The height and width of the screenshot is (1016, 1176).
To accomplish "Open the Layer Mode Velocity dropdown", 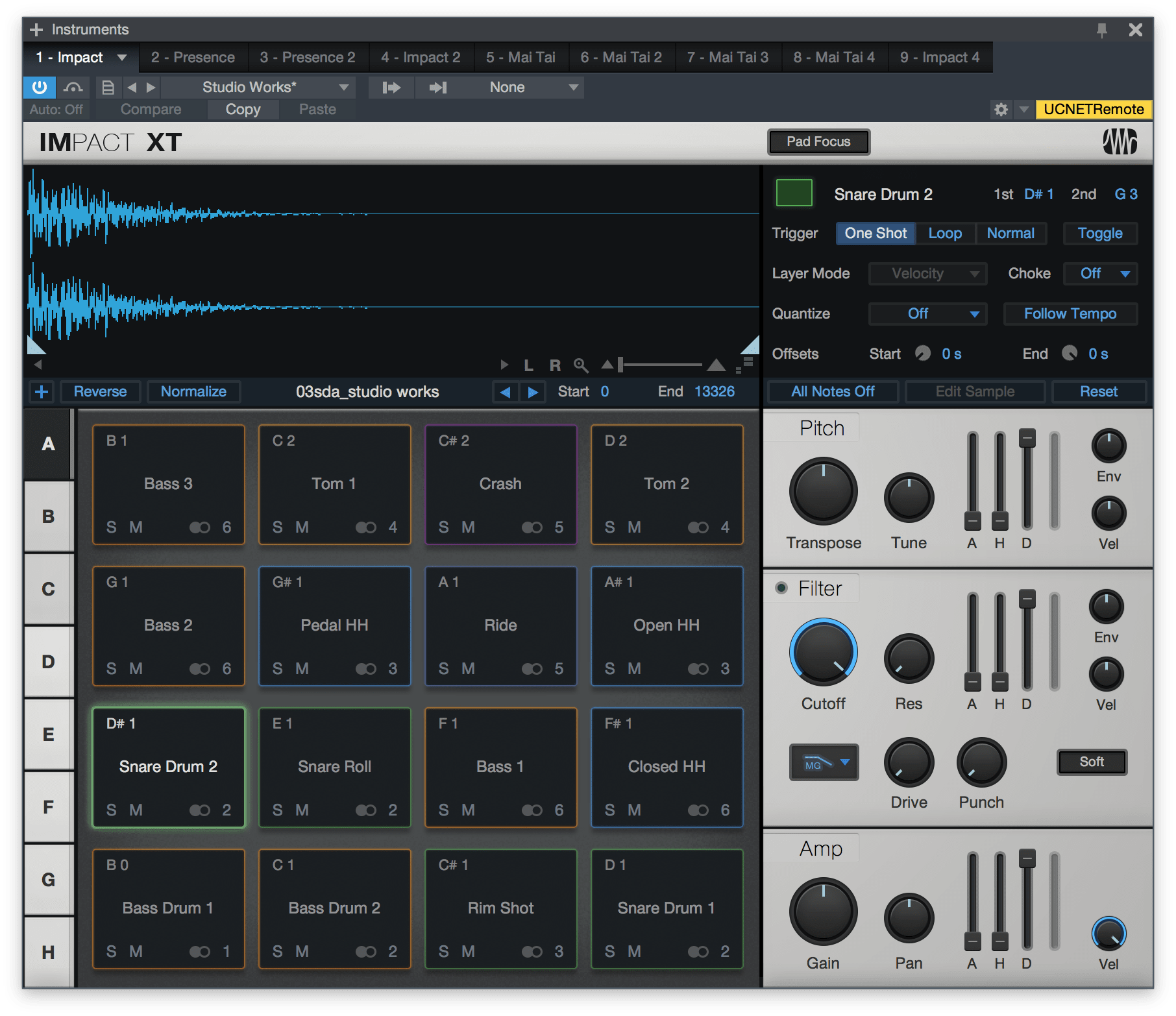I will pos(927,273).
